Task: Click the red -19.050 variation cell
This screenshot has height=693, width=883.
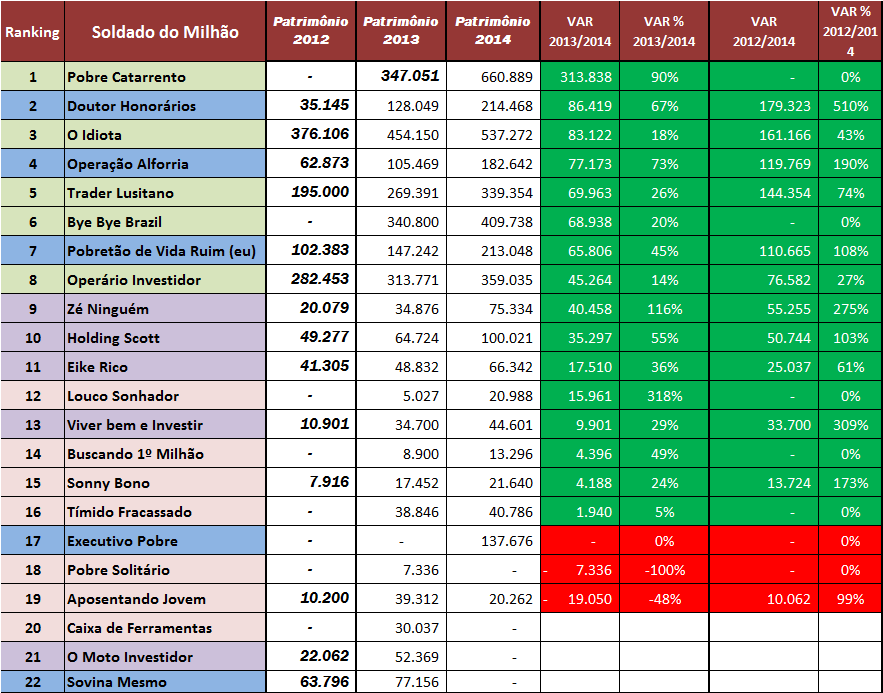Action: 578,599
